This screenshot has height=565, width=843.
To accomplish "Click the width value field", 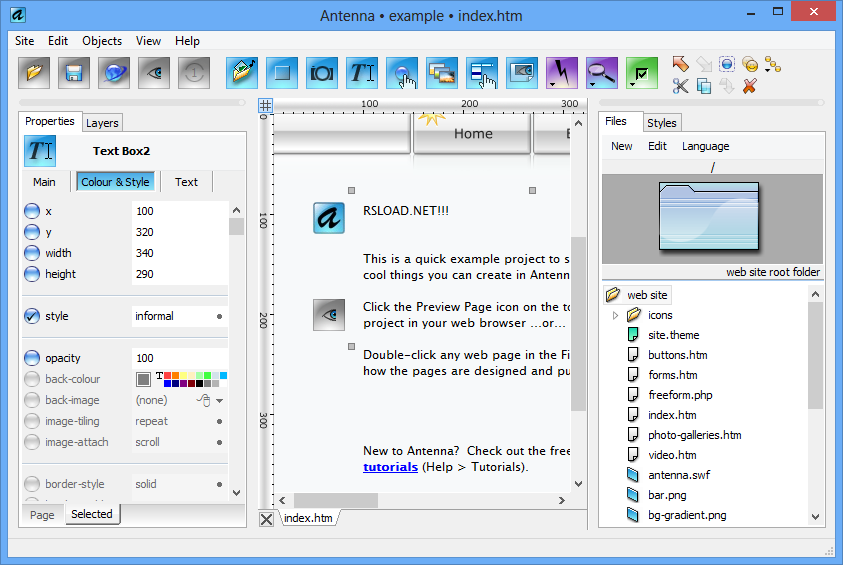I will pos(180,253).
